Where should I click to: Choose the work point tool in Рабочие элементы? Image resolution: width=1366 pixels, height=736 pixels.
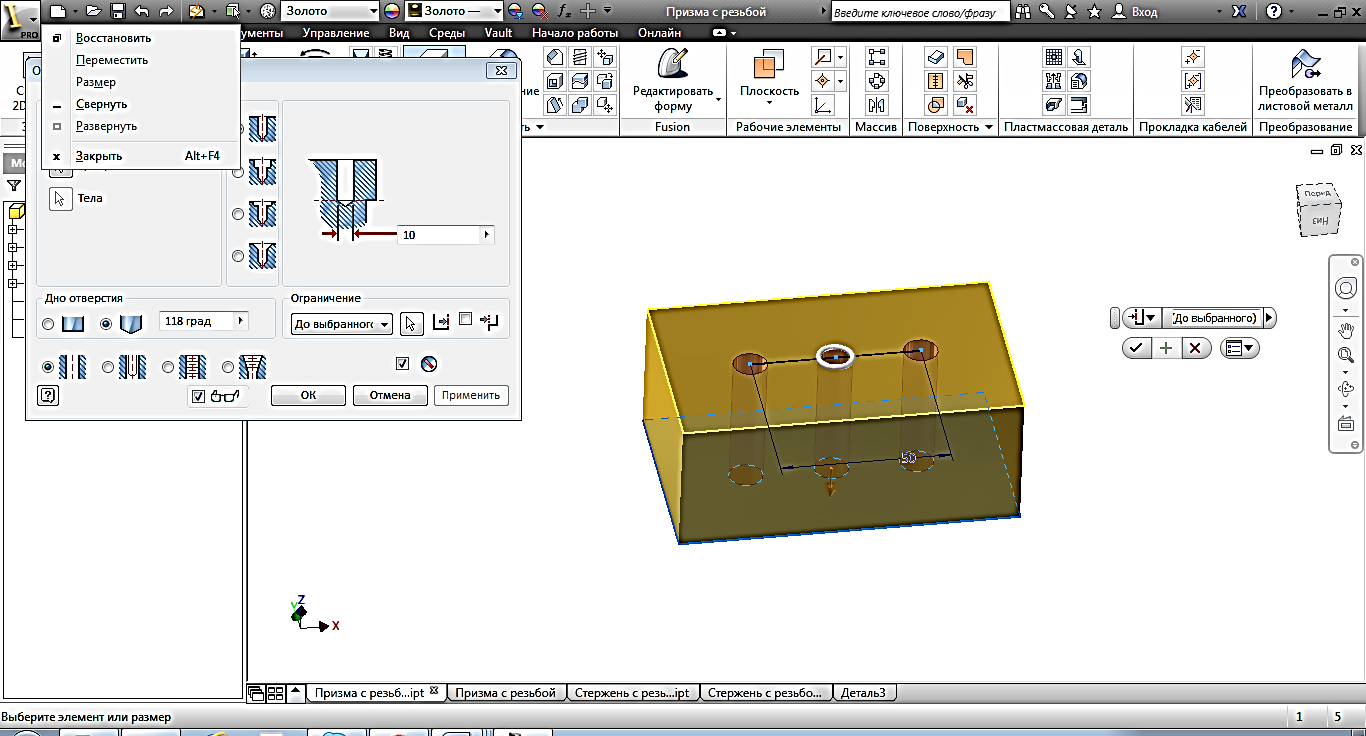click(823, 81)
